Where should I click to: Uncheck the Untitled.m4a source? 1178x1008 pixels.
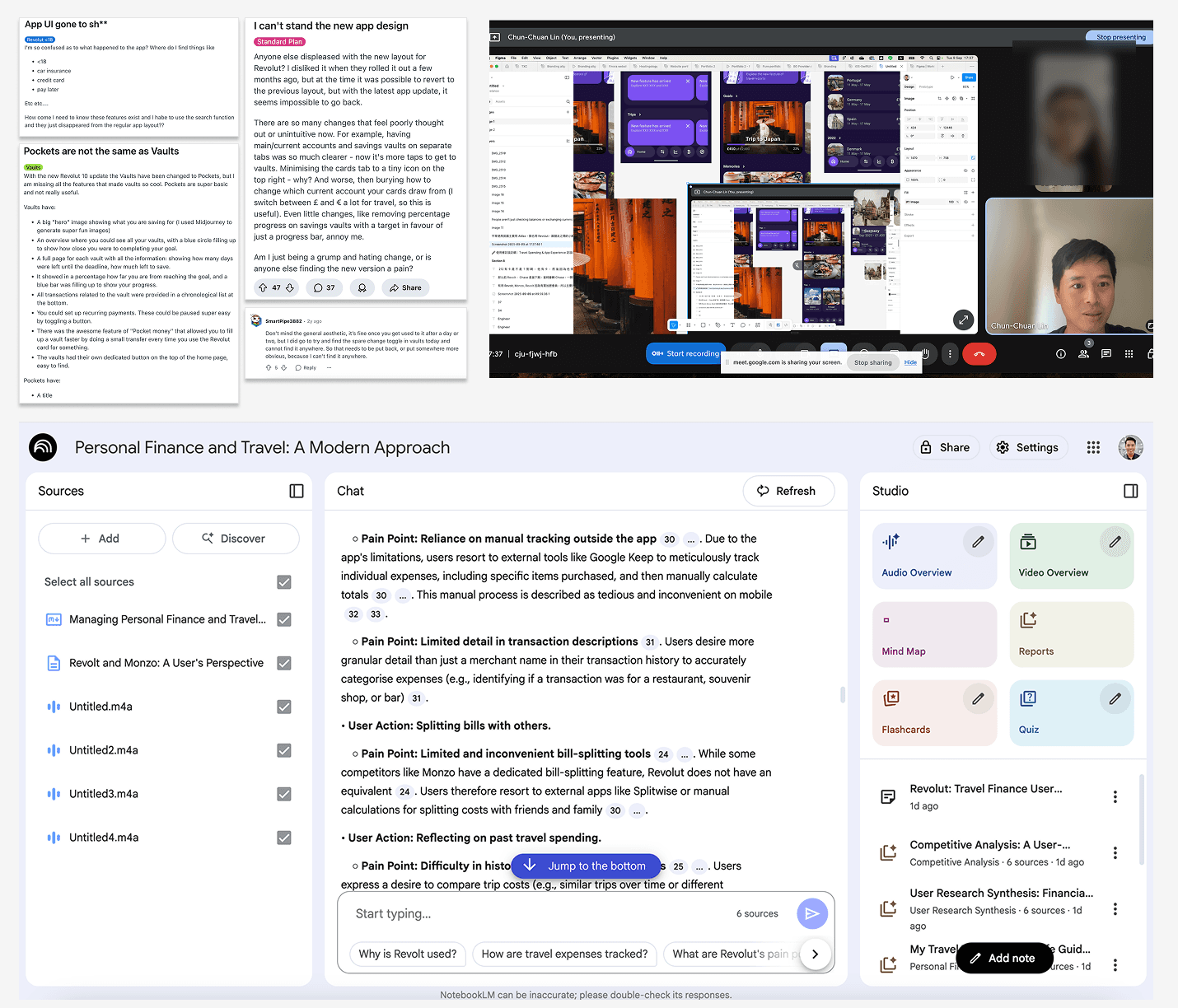tap(284, 707)
